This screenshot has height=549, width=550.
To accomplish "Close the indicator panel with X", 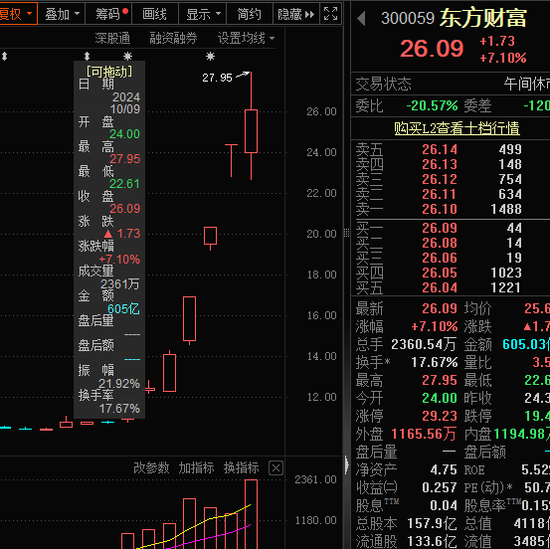I will pos(276,468).
